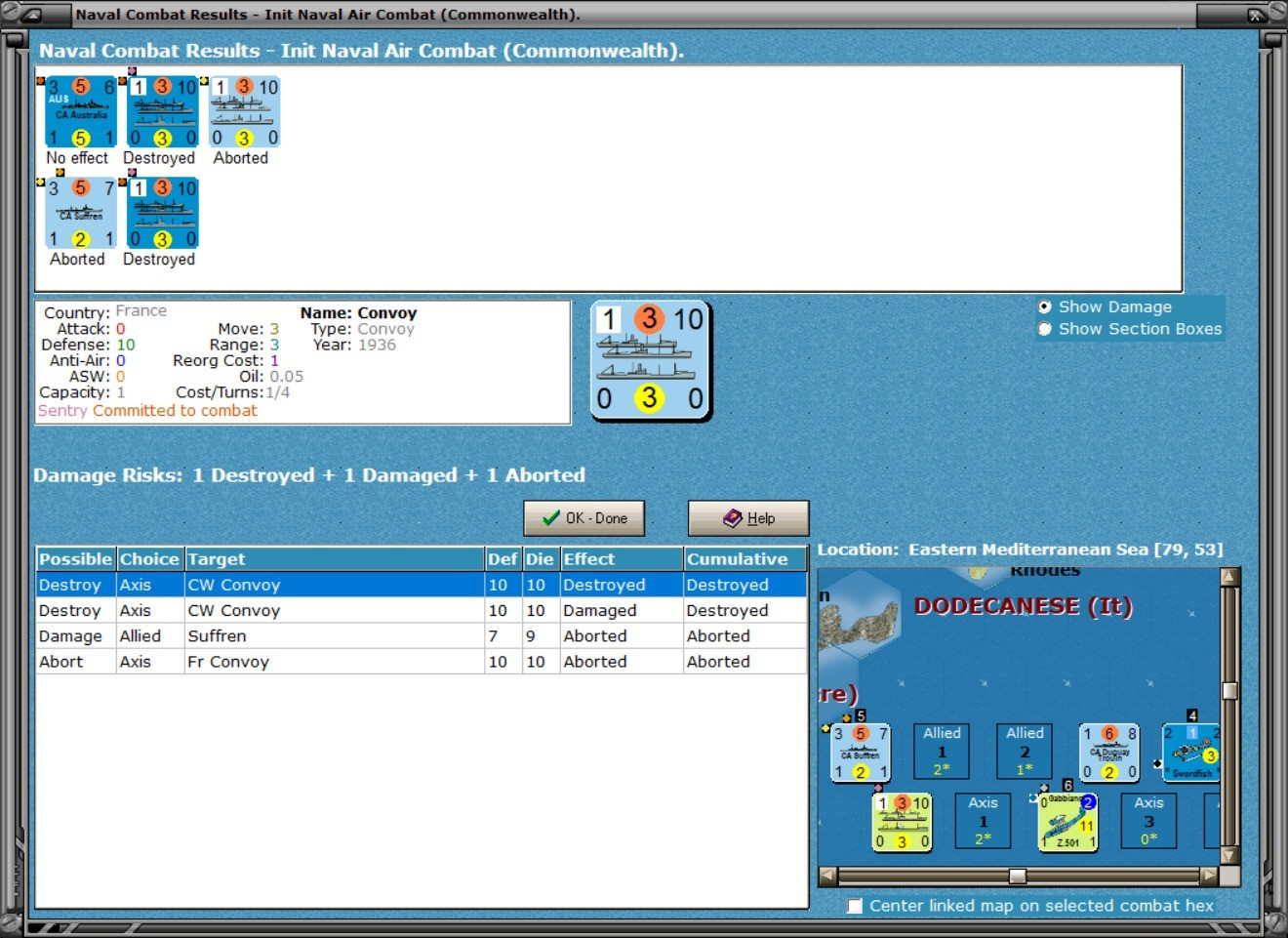The image size is (1288, 938).
Task: Click the Cumulative column header
Action: (x=745, y=559)
